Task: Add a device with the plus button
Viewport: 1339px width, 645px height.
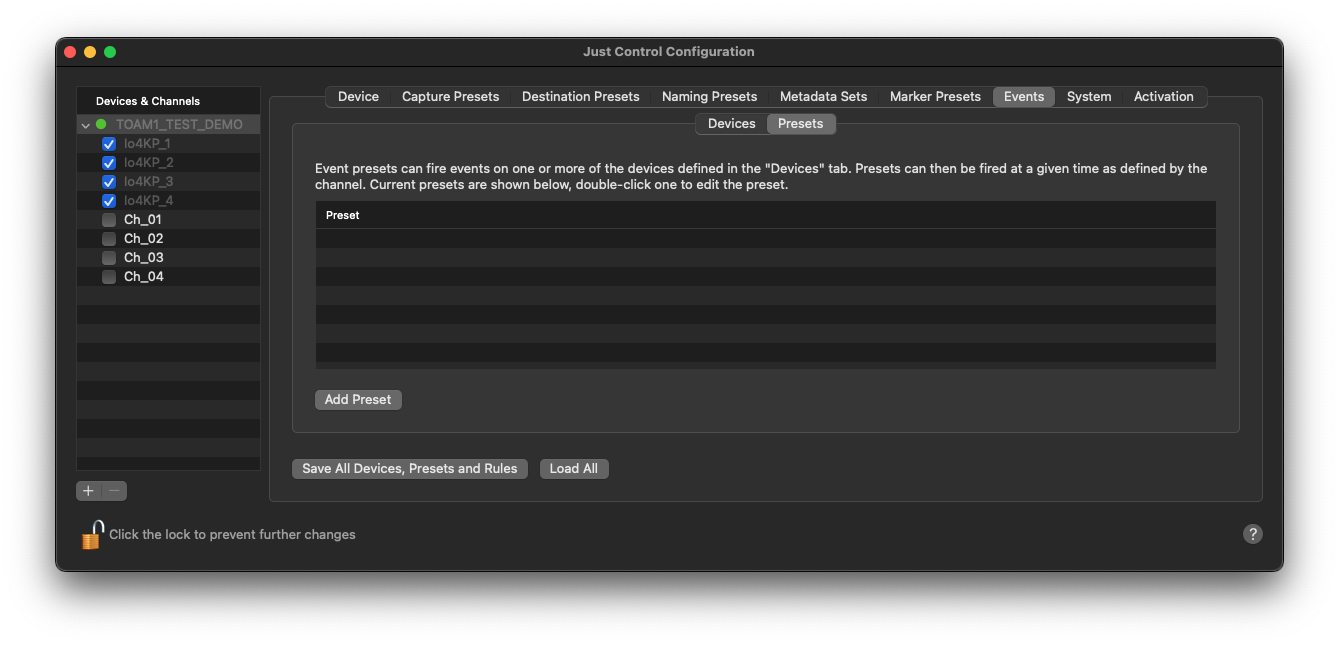Action: [89, 491]
